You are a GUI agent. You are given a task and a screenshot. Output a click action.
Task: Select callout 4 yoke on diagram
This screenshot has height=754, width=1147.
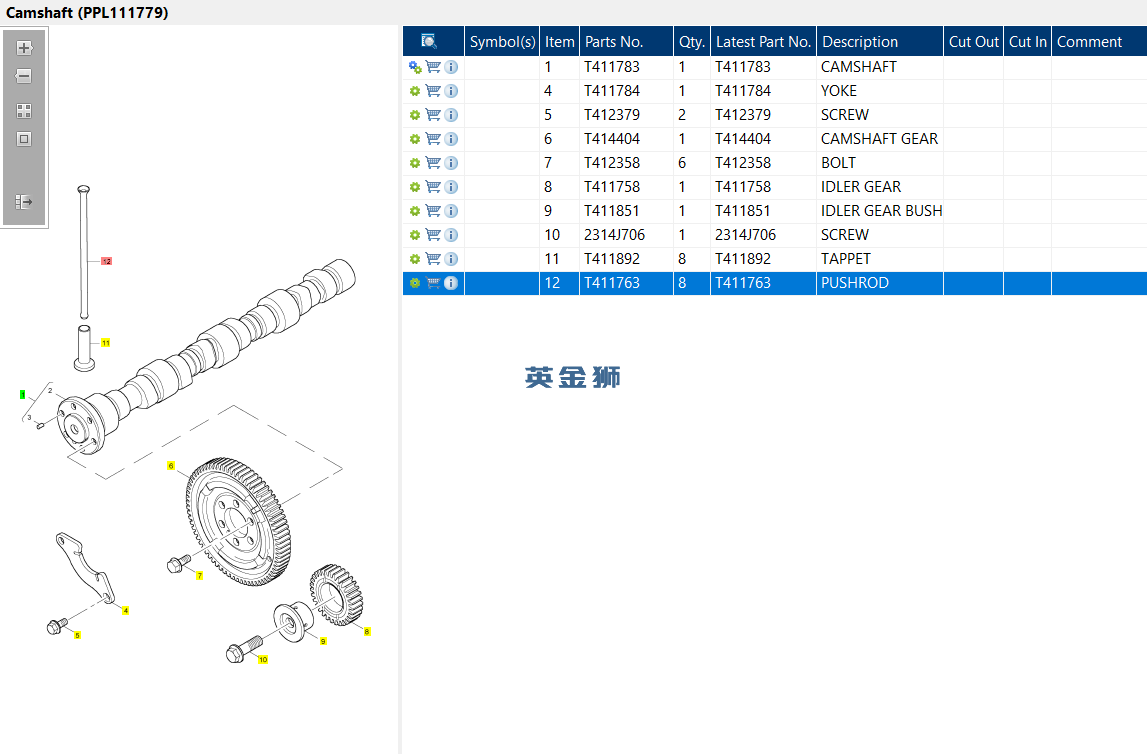126,611
